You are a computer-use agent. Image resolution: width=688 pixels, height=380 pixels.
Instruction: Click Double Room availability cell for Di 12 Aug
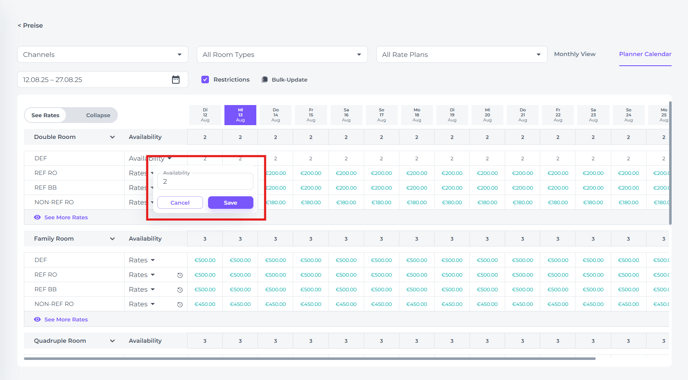[x=205, y=137]
